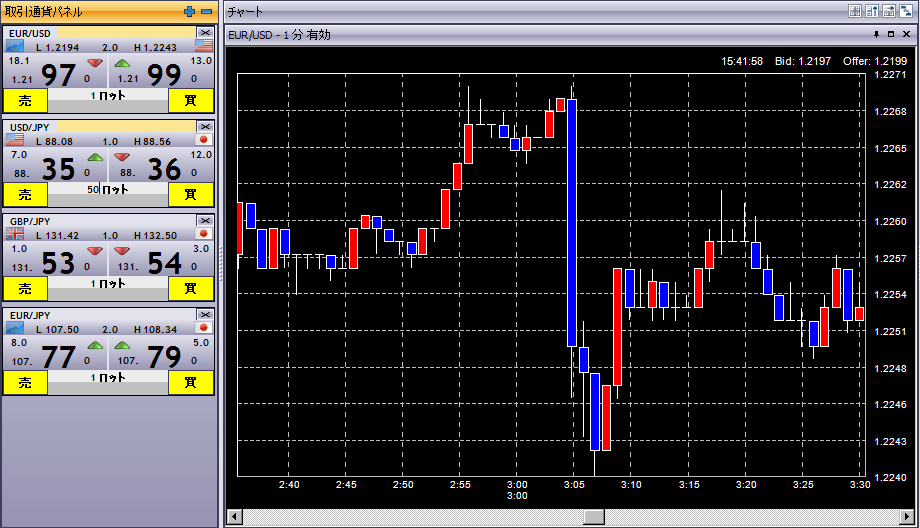Click the EUR/USD bid price 97
920x528 pixels.
58,74
